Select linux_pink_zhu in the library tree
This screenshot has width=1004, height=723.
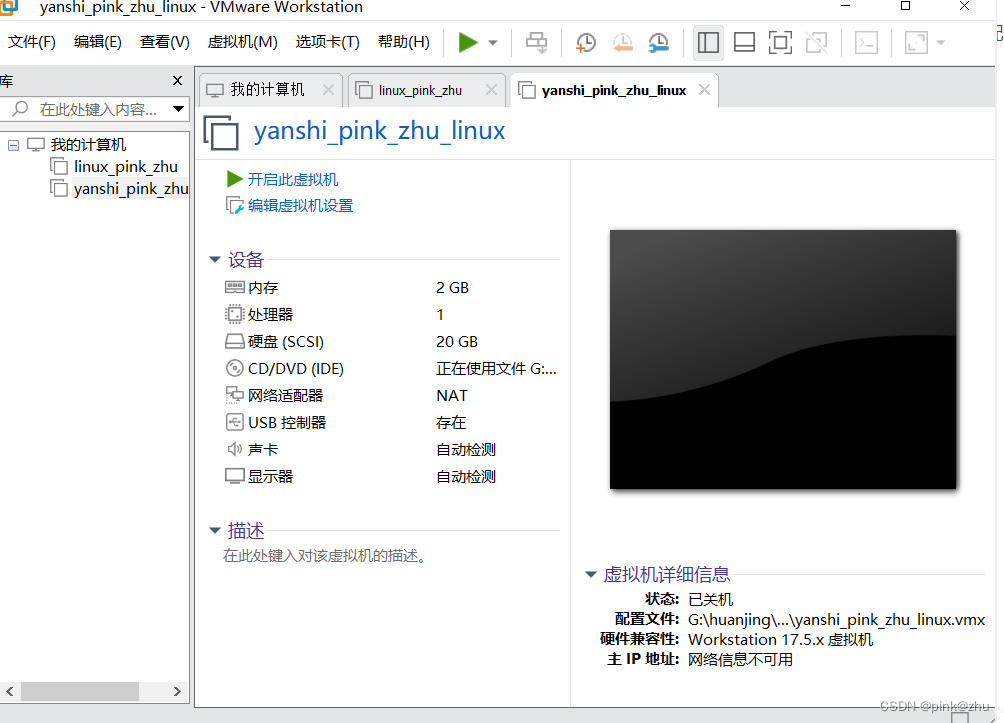coord(126,167)
